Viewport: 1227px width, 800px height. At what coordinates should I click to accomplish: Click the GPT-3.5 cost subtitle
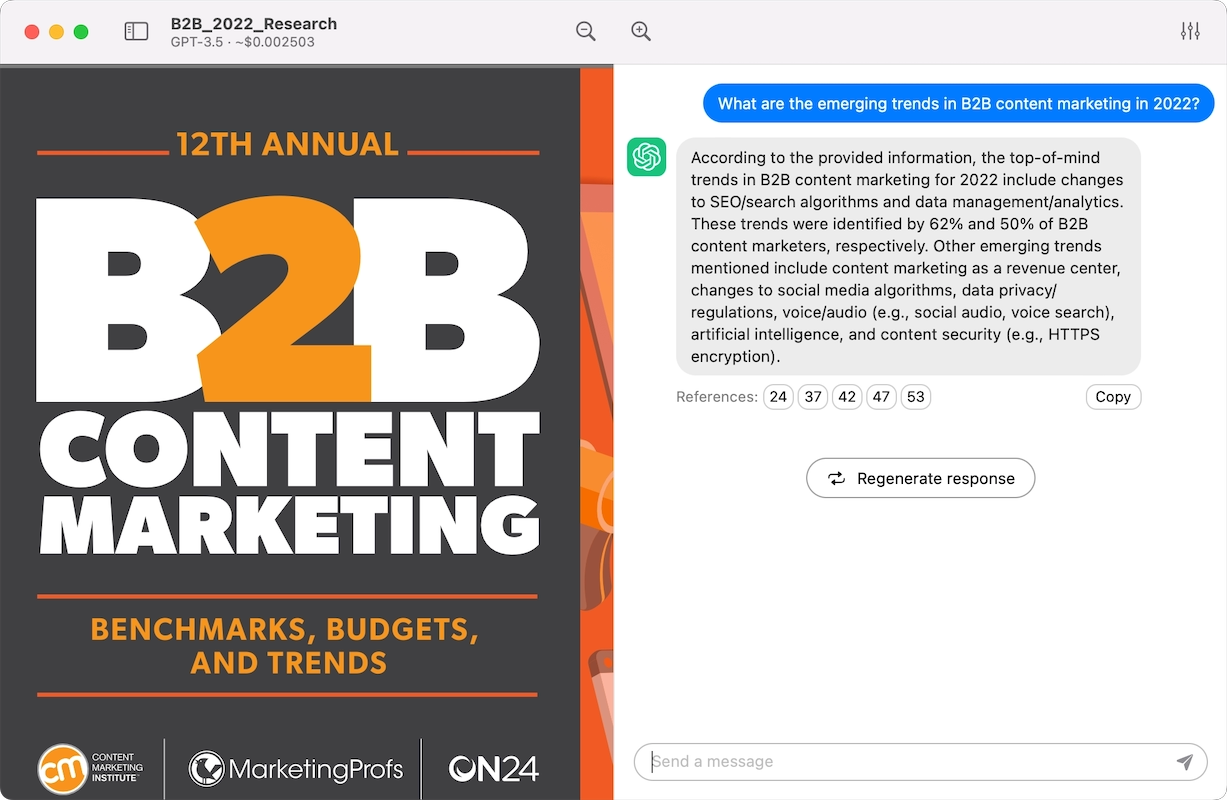(243, 42)
